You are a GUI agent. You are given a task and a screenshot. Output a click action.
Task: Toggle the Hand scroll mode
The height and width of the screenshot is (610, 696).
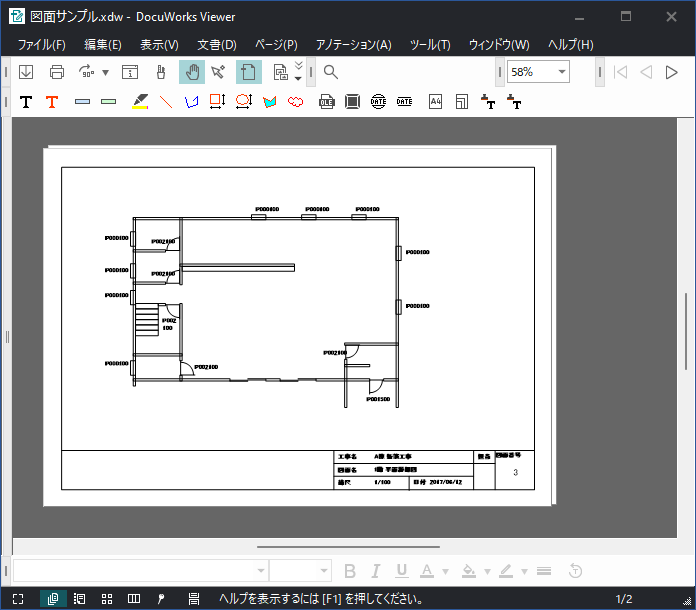(x=192, y=72)
